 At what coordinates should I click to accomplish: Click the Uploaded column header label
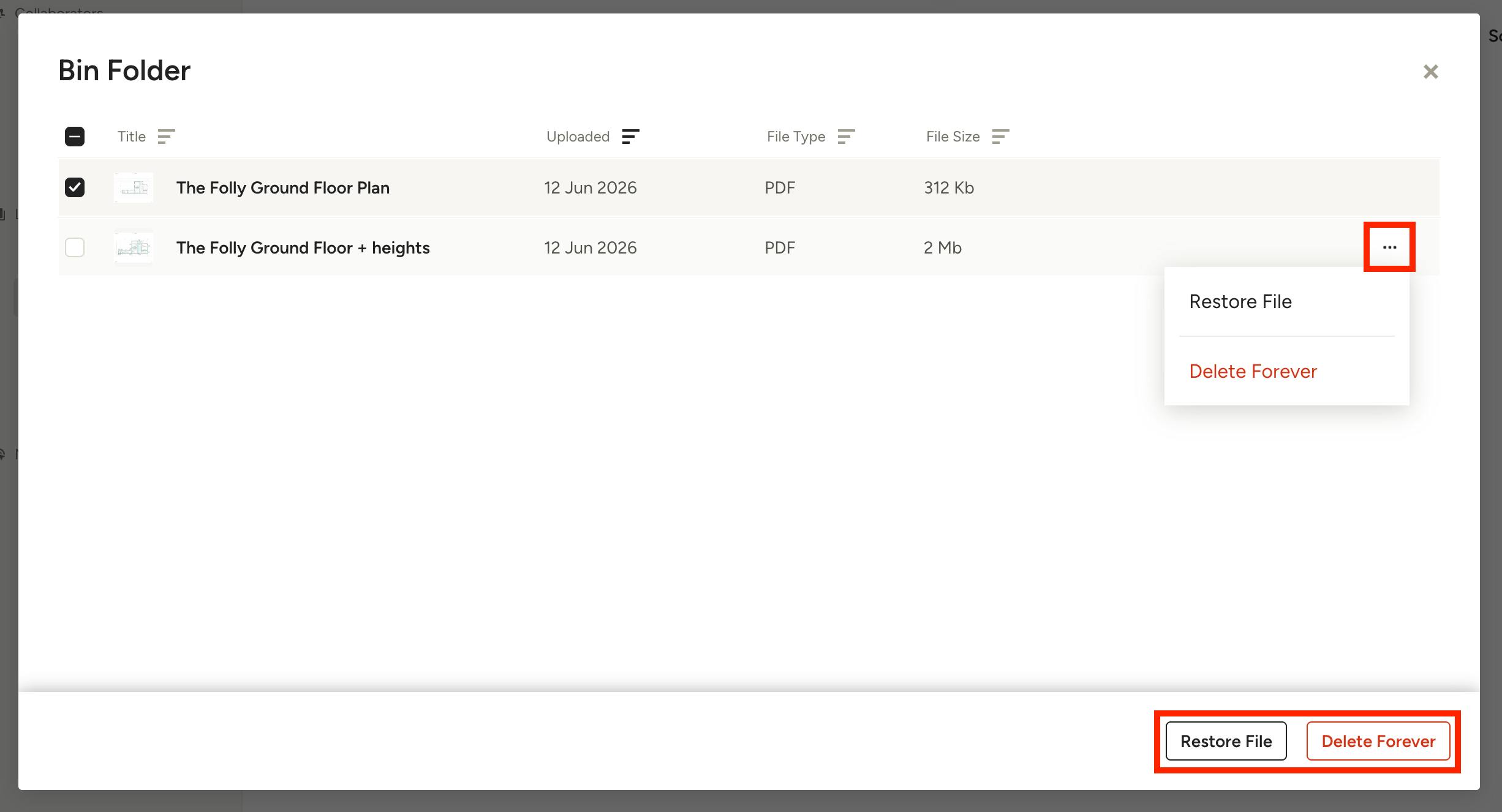[x=578, y=137]
